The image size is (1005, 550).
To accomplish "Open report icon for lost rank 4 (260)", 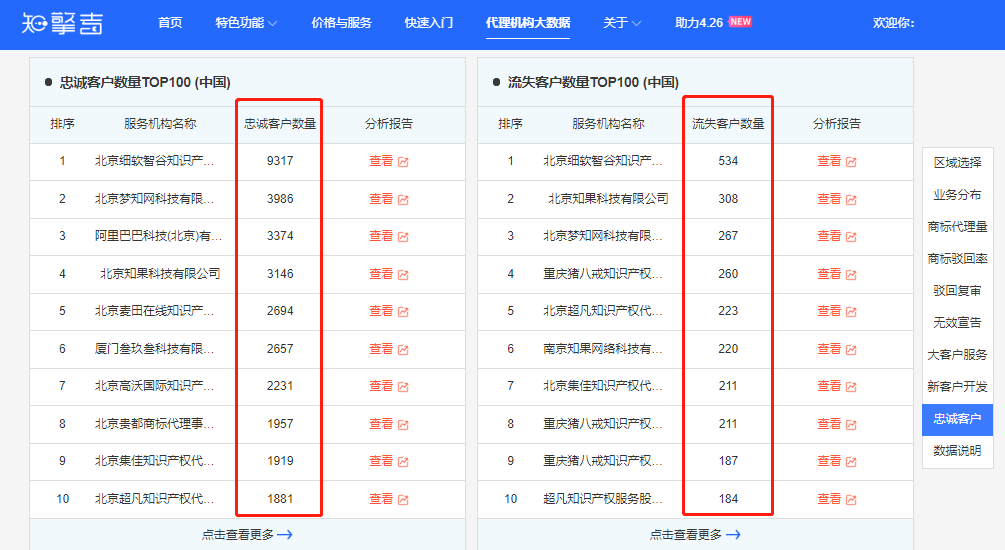I will pos(851,274).
